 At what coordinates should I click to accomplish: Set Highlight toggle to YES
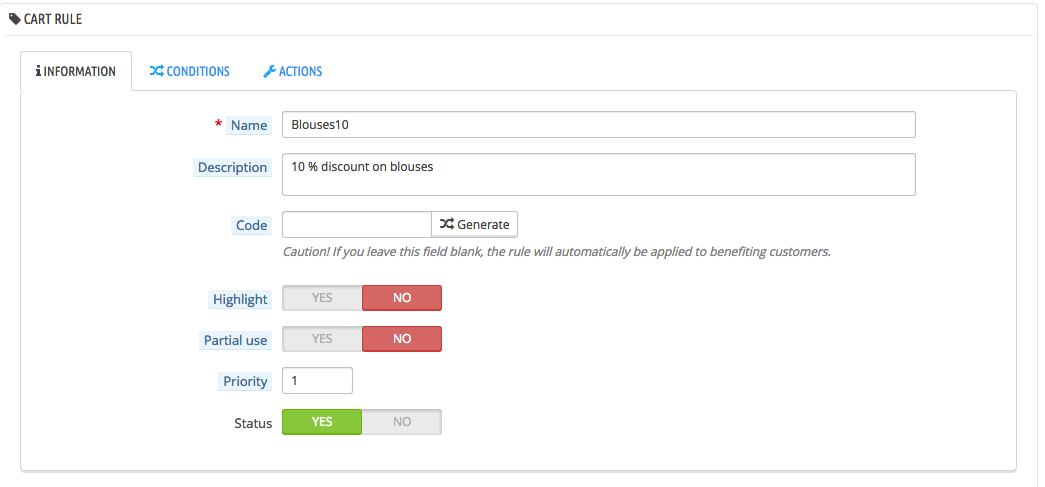pos(322,298)
